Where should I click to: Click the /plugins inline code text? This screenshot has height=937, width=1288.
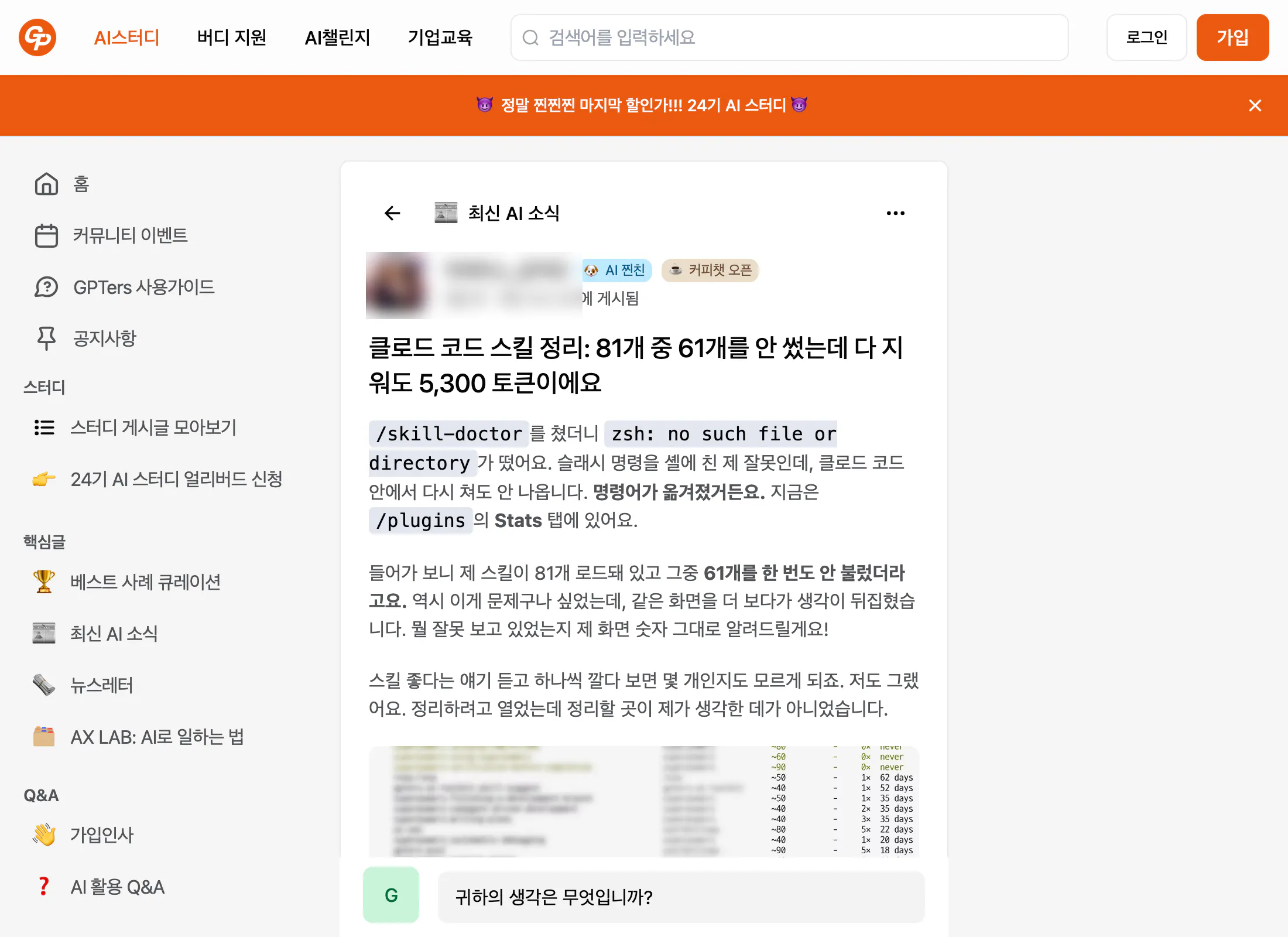[x=420, y=520]
